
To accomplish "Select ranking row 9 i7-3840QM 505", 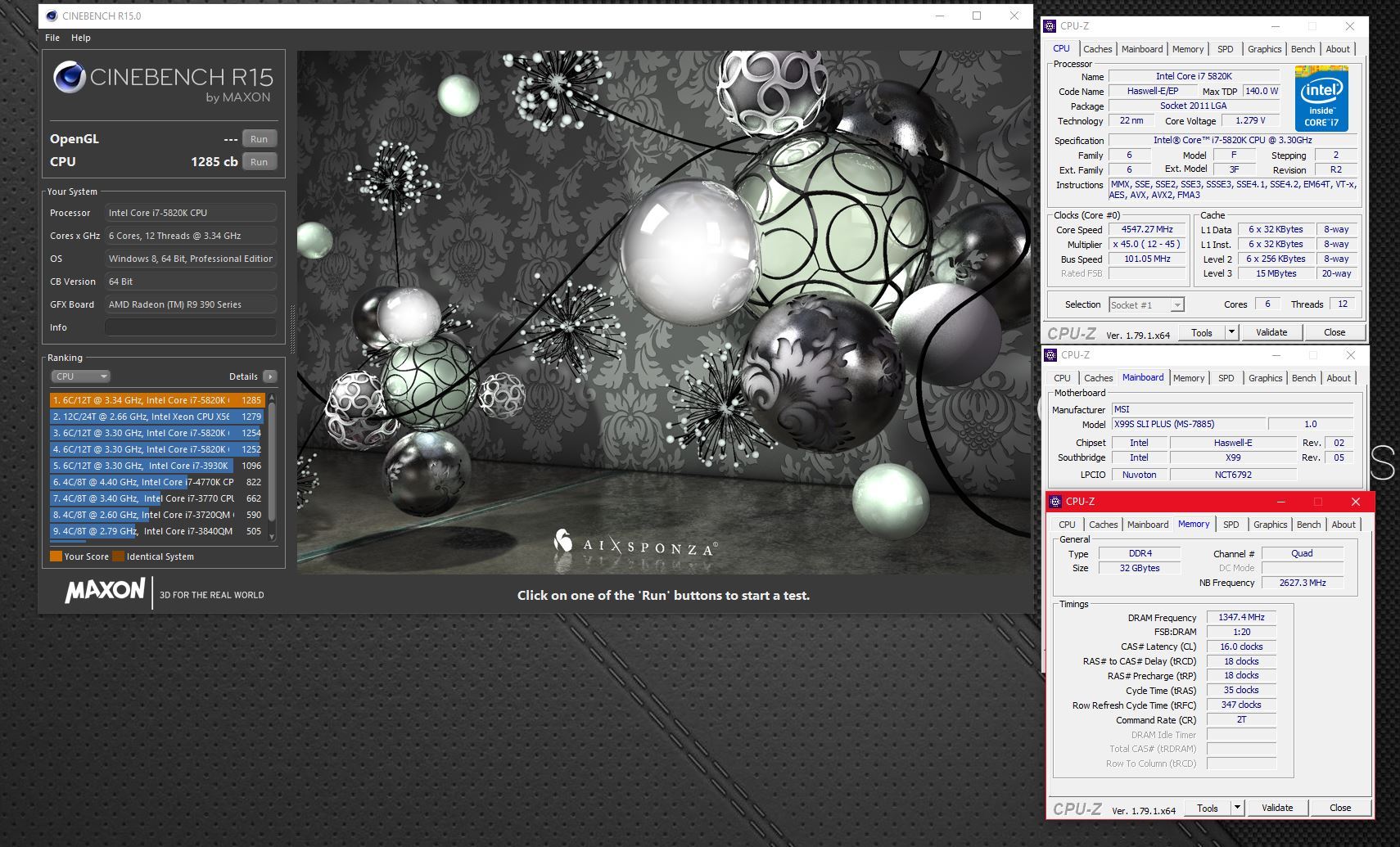I will [157, 531].
